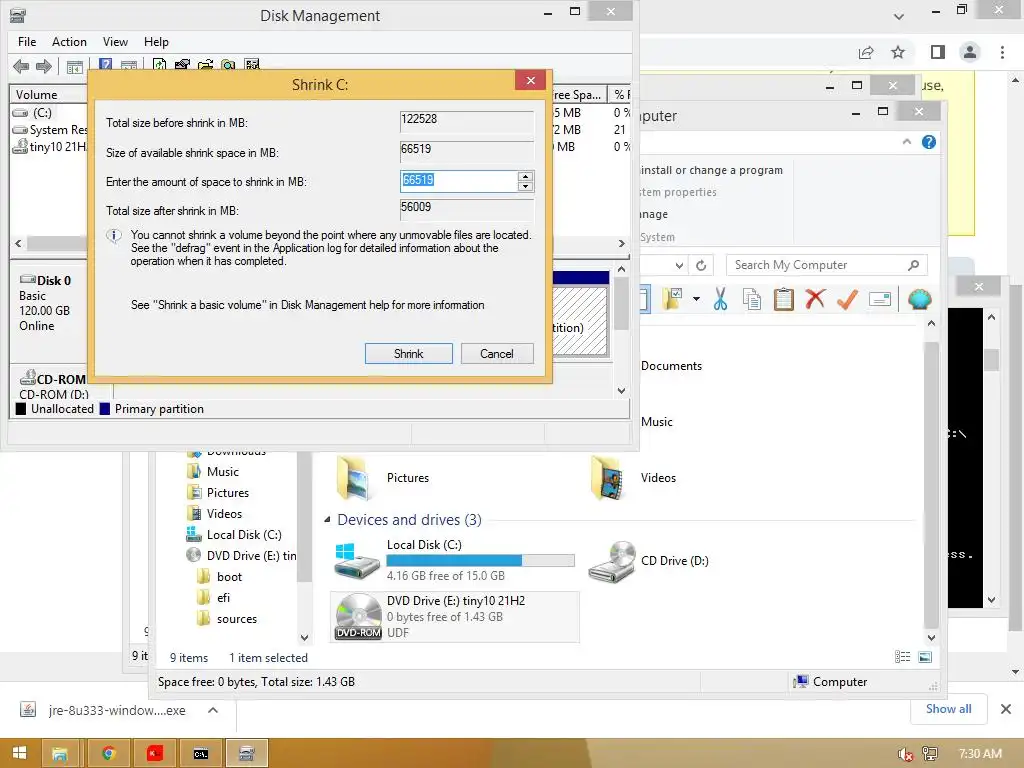
Task: Click the Refresh icon in Disk Management toolbar
Action: pos(159,65)
